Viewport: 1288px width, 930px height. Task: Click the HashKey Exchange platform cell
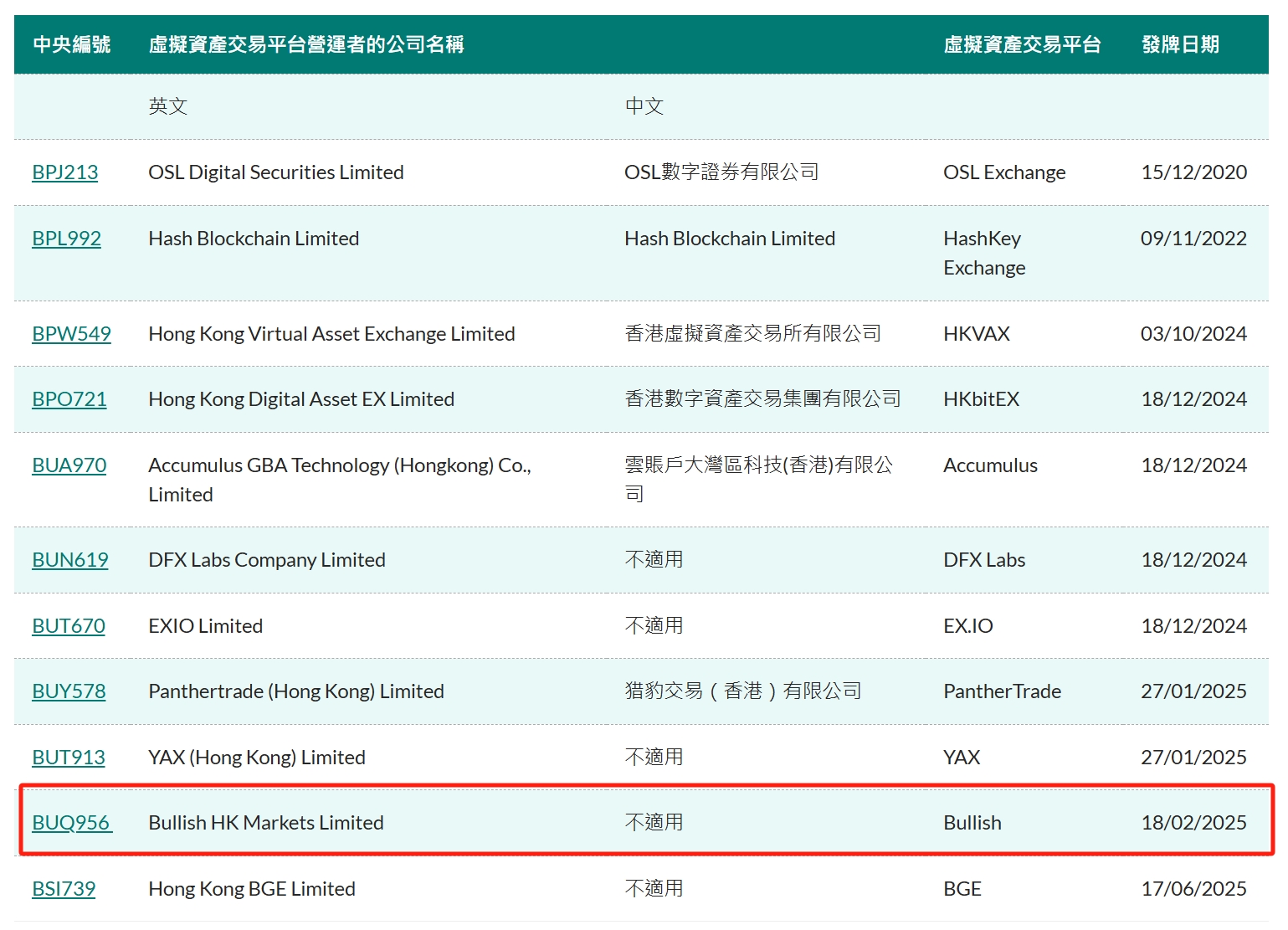coord(984,253)
